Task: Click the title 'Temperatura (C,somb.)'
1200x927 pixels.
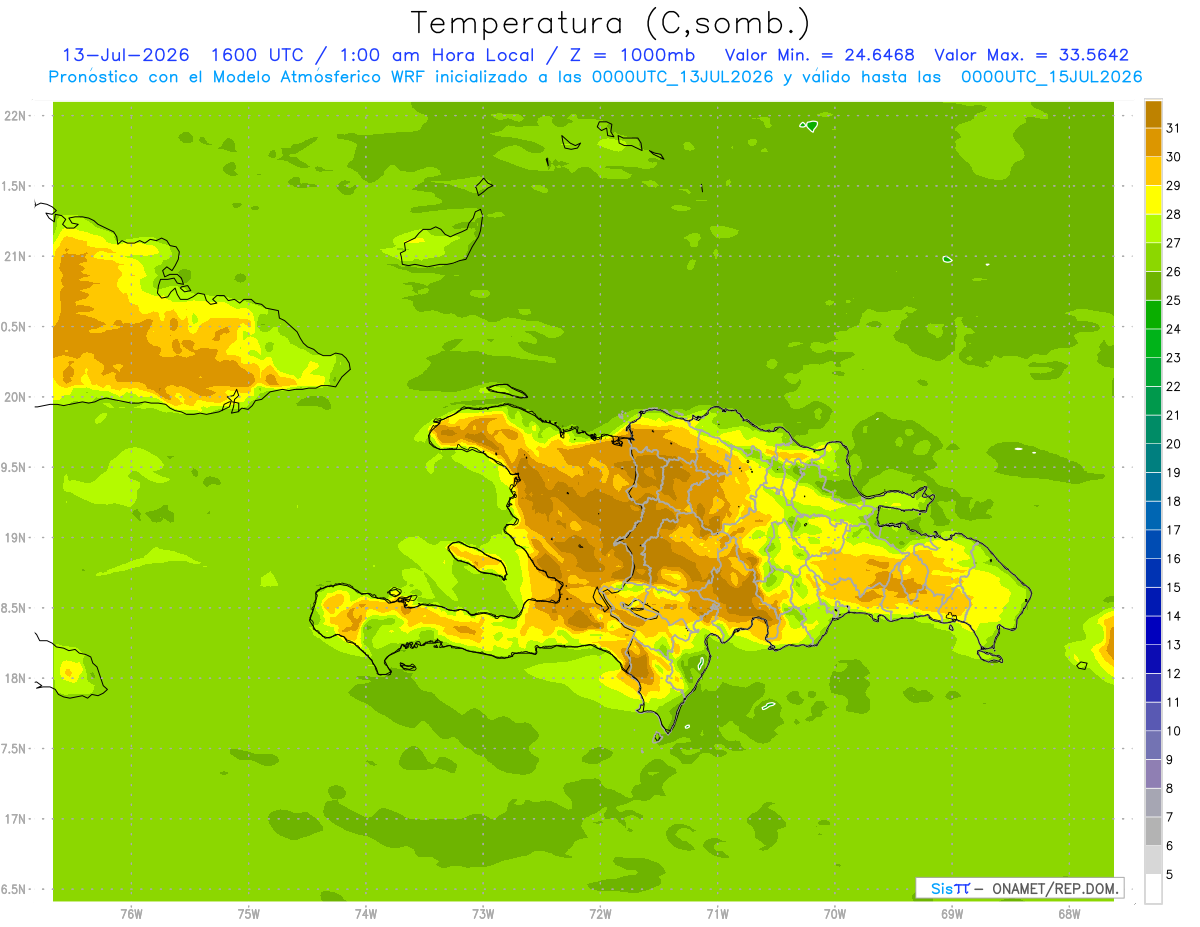Action: point(610,22)
